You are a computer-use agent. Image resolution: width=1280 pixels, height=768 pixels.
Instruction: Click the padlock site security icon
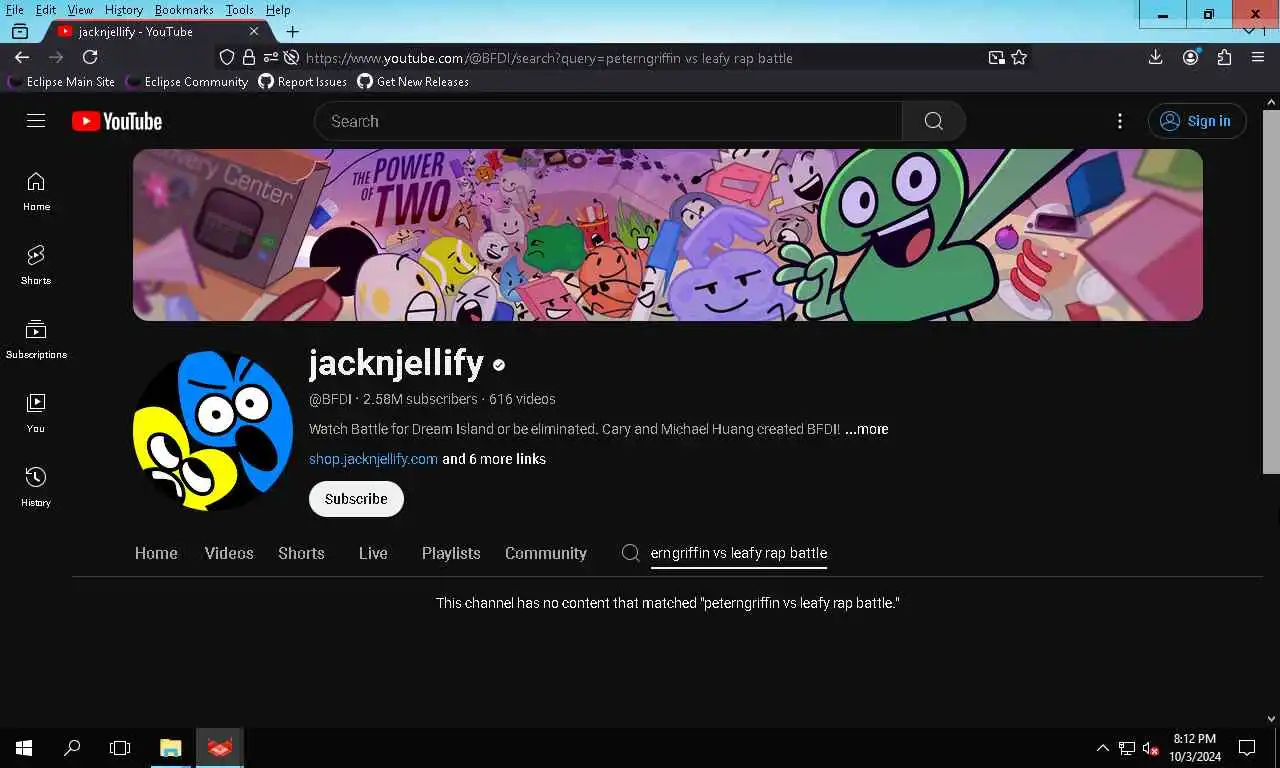(x=249, y=58)
